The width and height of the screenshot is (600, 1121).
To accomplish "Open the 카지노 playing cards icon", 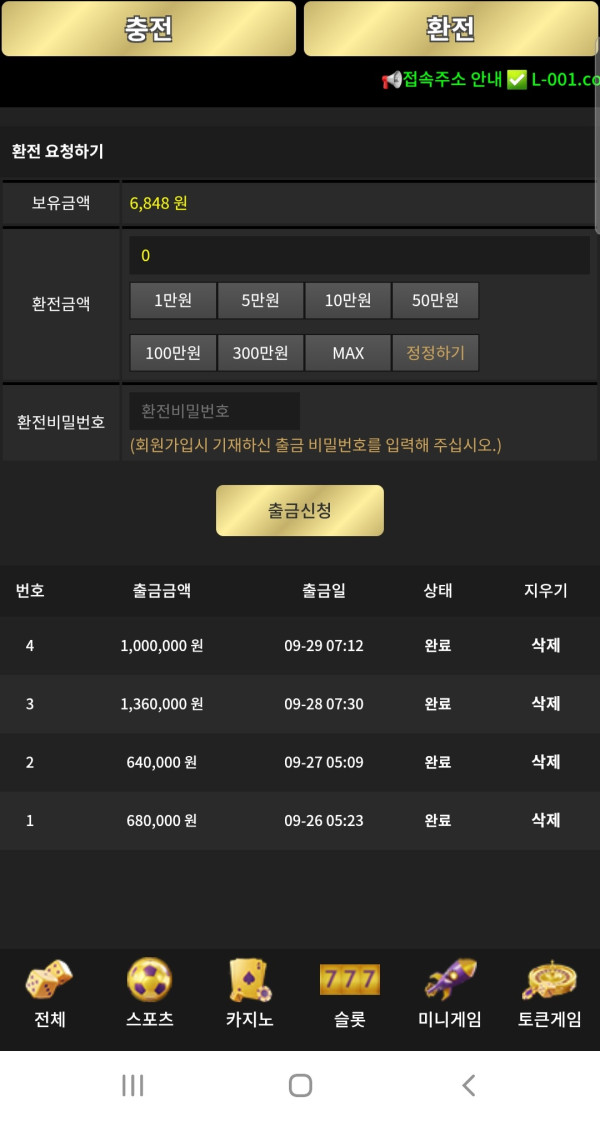I will tap(249, 982).
